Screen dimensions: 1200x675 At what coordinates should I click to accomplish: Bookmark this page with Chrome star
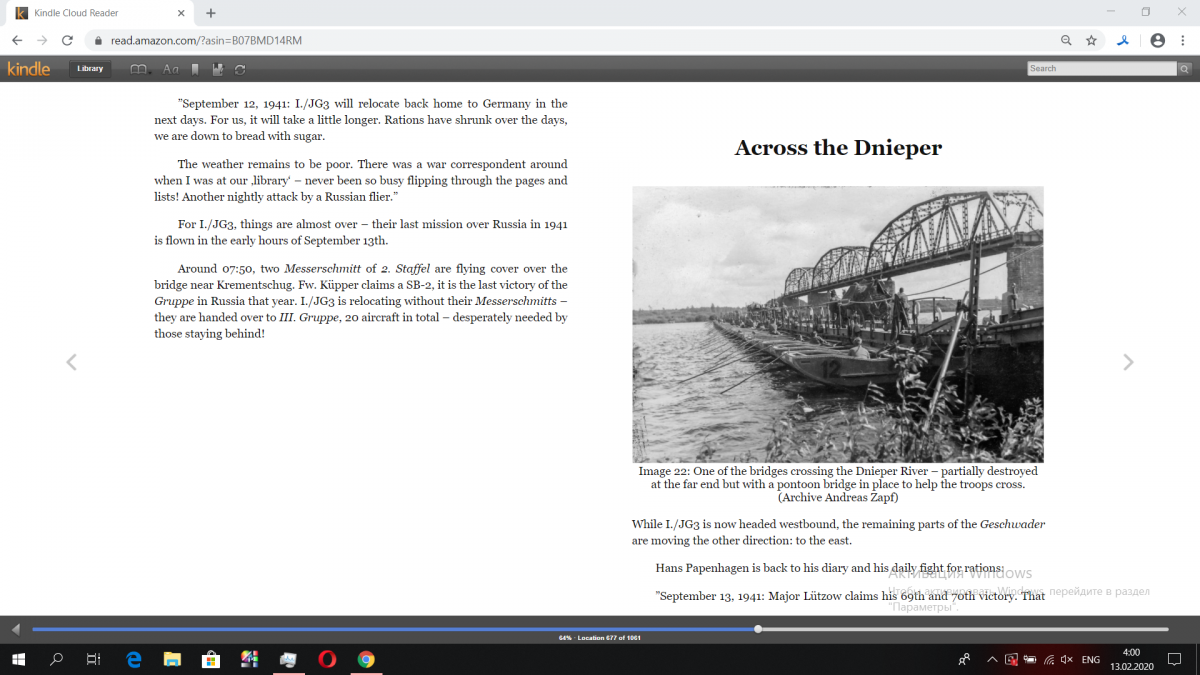(x=1091, y=41)
